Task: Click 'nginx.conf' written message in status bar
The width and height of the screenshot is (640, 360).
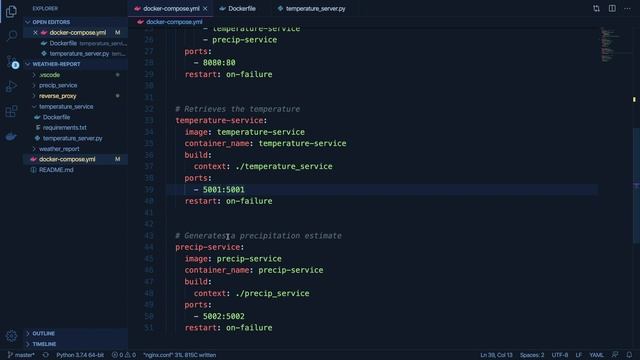Action: 180,355
